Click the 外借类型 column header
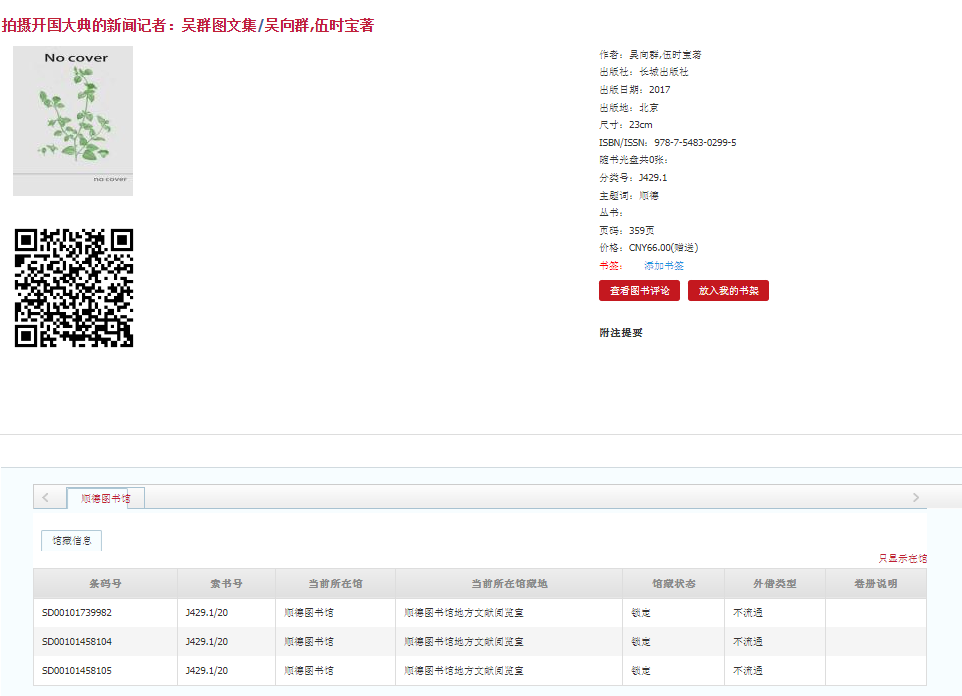The width and height of the screenshot is (962, 696). click(x=775, y=584)
